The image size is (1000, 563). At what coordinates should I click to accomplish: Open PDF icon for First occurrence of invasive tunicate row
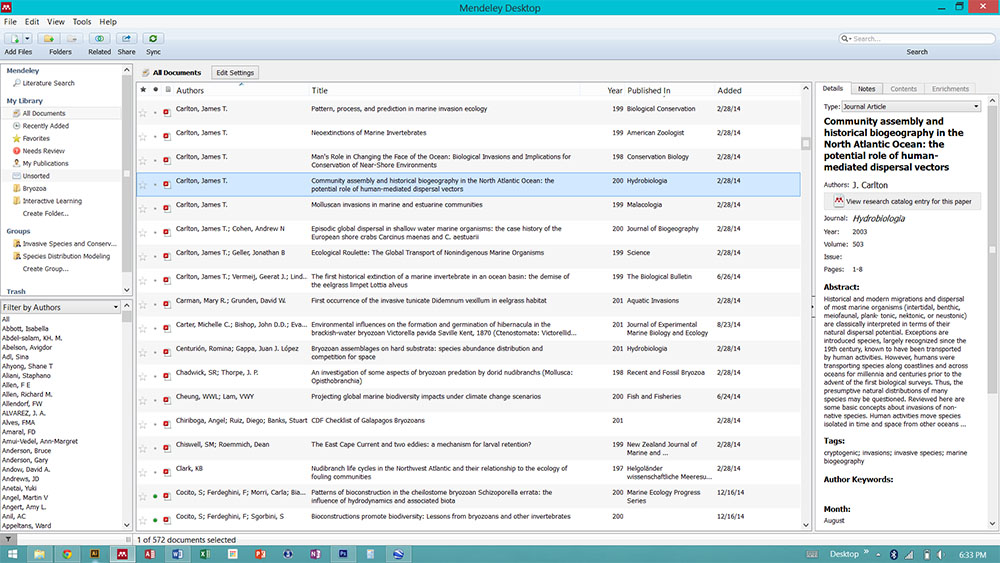tap(166, 305)
